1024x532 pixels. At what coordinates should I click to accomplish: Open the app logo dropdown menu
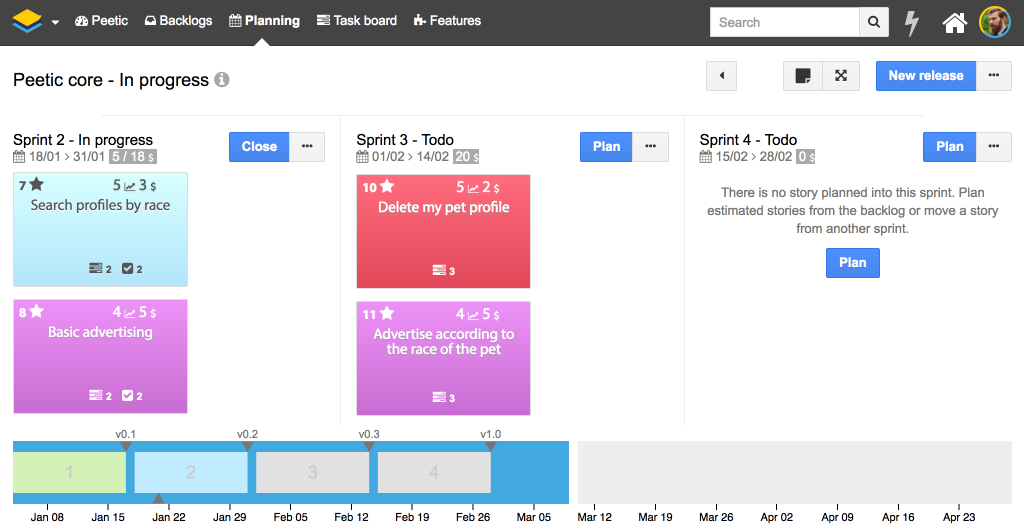pyautogui.click(x=35, y=21)
